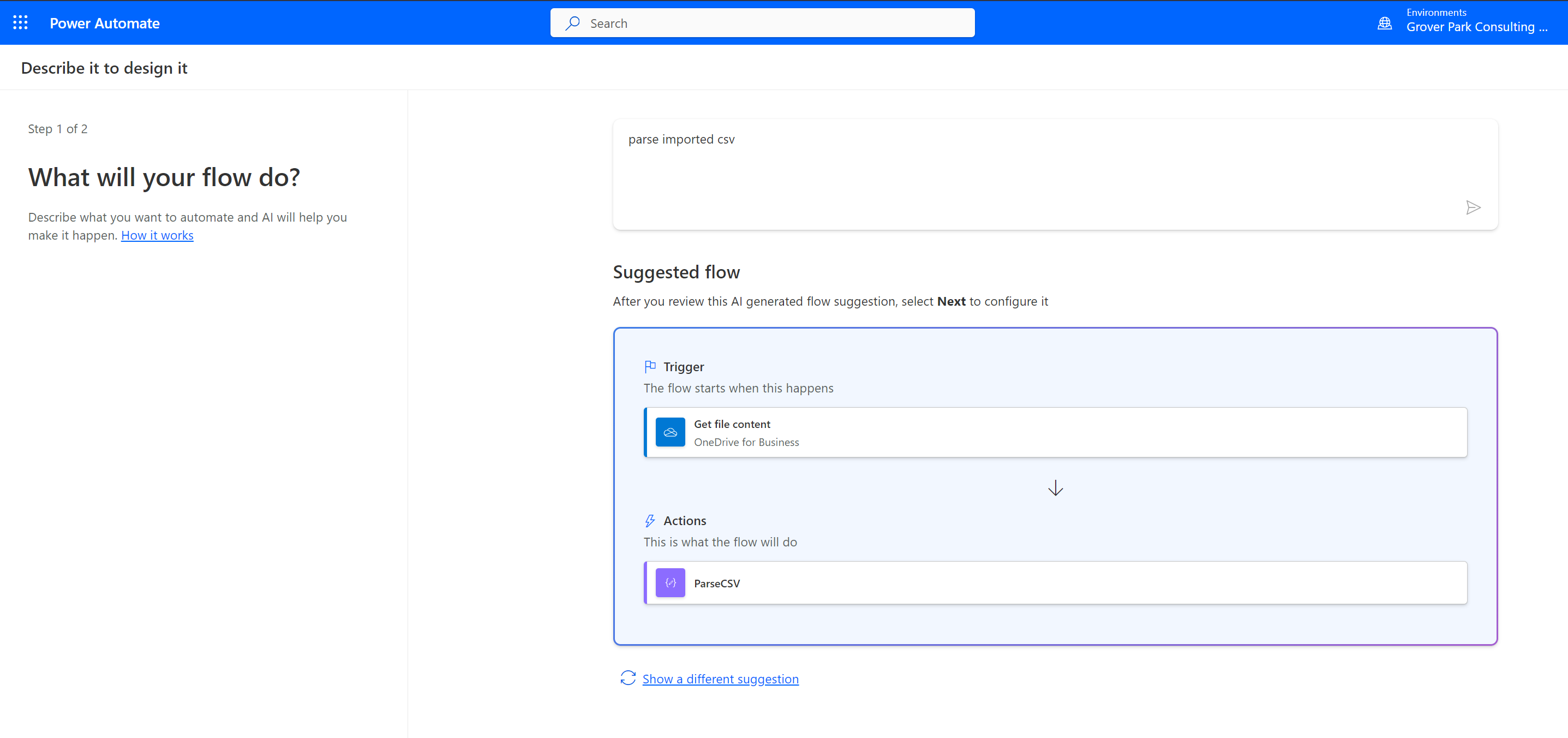Open Grover Park Consulting environment picker

point(1476,27)
